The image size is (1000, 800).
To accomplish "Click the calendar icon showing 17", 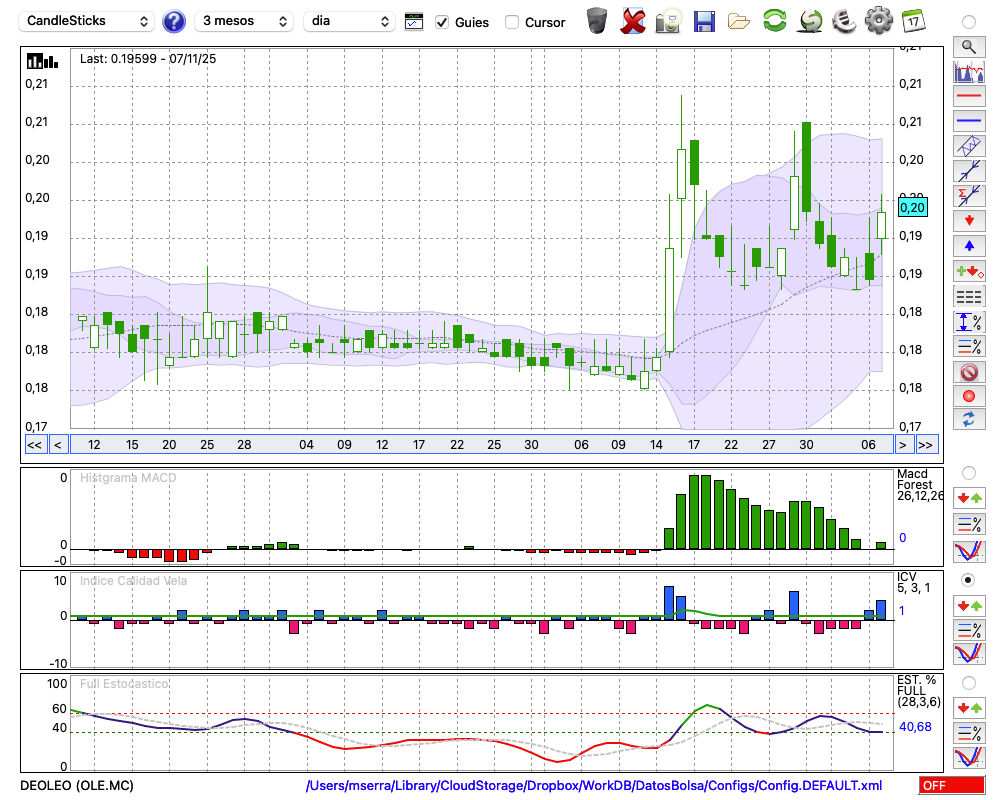I will [913, 21].
